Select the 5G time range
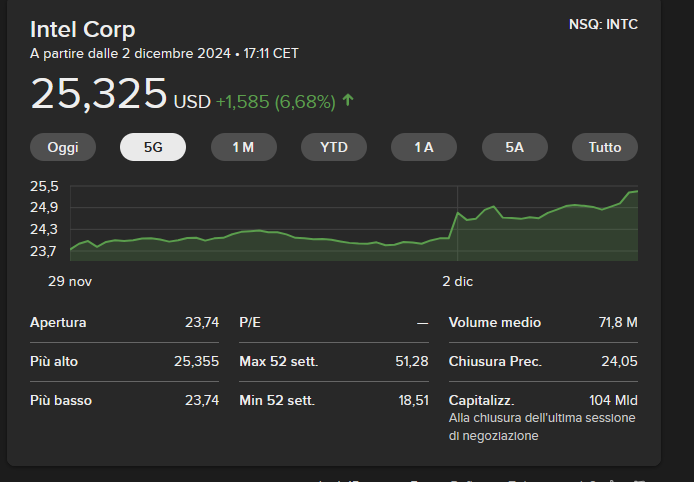This screenshot has width=694, height=482. [x=153, y=147]
